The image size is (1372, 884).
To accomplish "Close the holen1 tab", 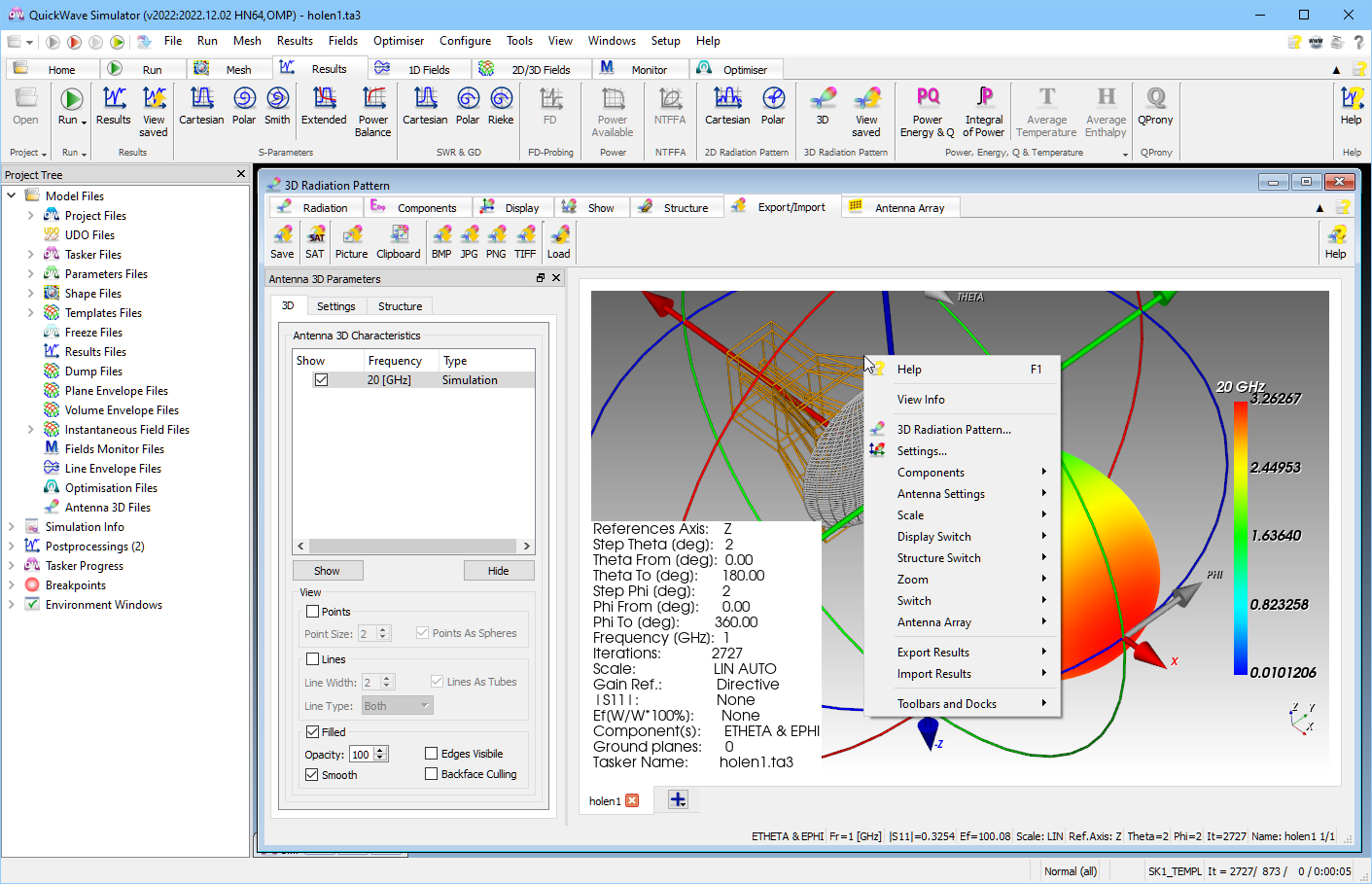I will pos(632,800).
